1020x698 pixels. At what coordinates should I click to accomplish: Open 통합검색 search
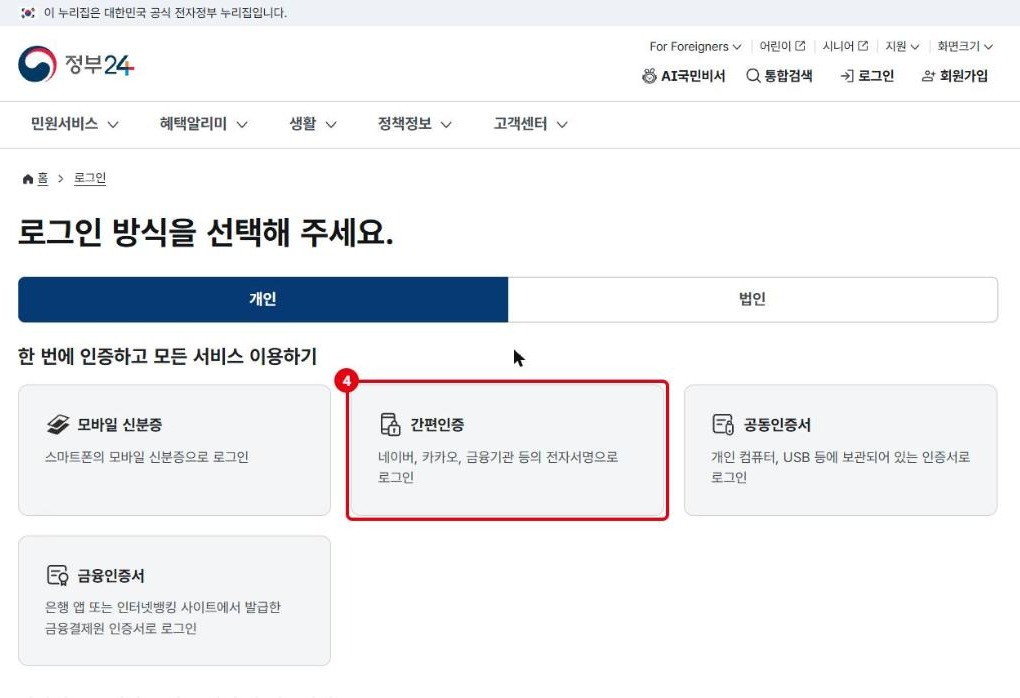[x=779, y=76]
